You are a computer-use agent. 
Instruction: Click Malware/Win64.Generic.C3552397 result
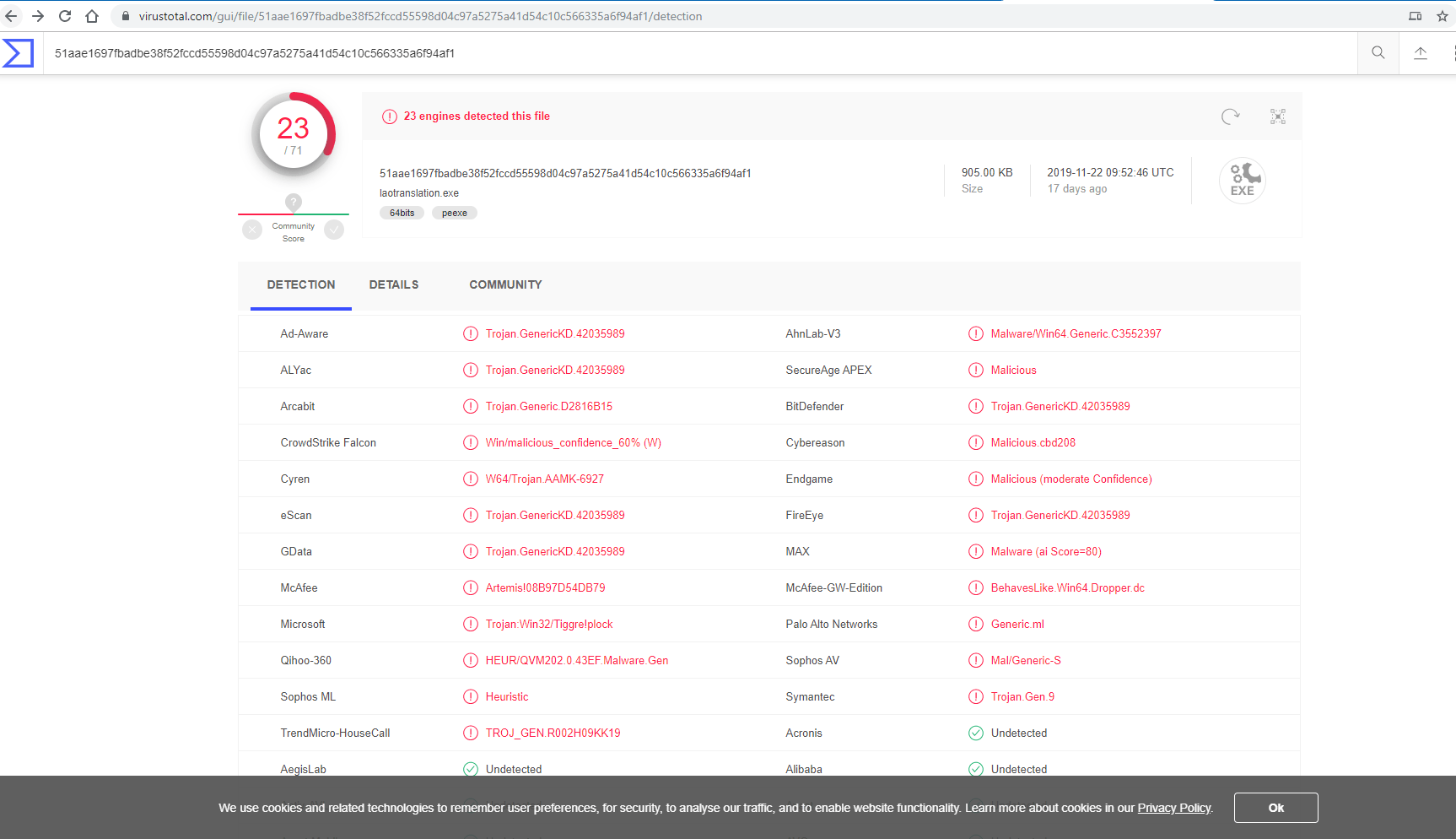[x=1076, y=333]
